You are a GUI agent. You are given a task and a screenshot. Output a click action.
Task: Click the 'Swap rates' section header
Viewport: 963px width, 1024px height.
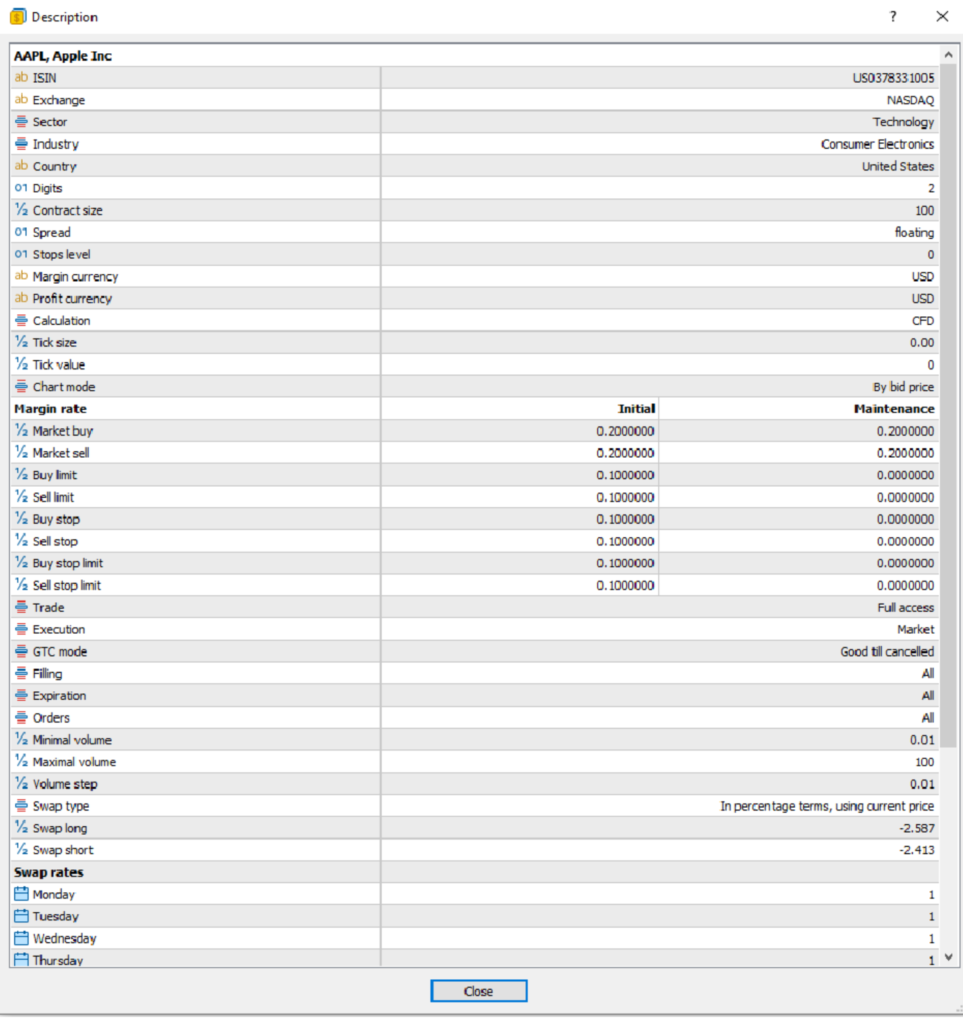tap(49, 872)
